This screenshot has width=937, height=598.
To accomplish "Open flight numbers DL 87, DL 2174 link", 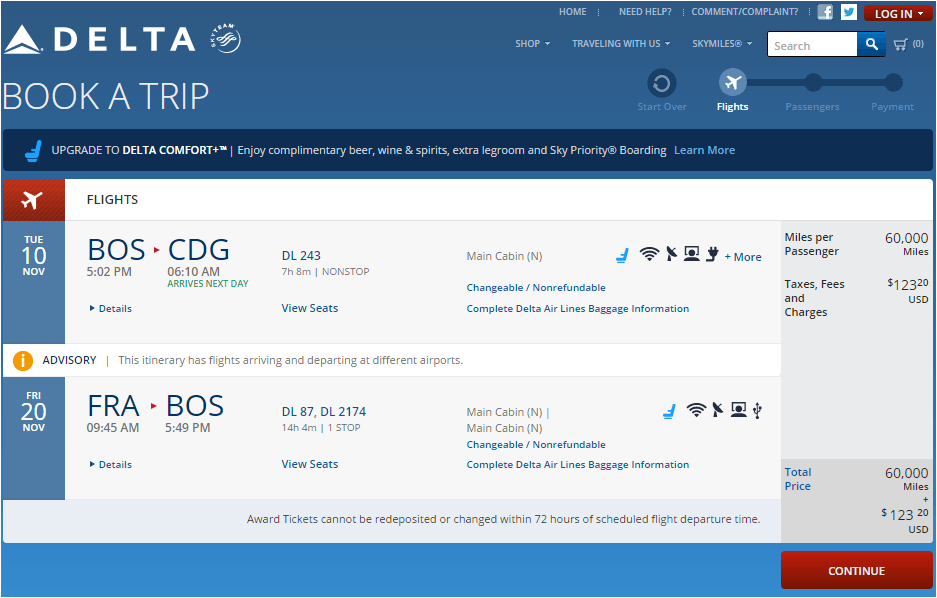I will click(324, 412).
